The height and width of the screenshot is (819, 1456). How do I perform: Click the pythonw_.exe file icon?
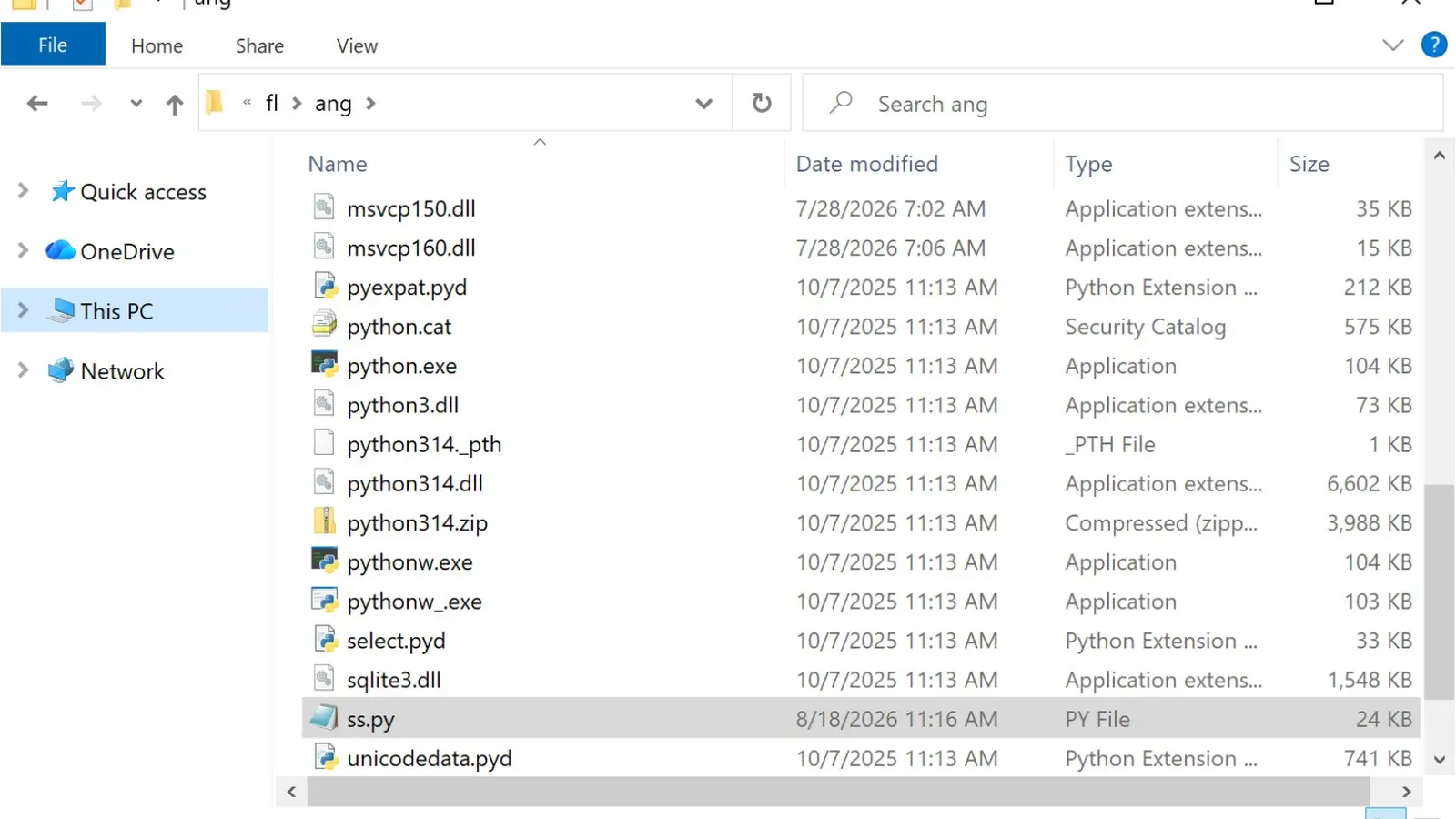[324, 600]
